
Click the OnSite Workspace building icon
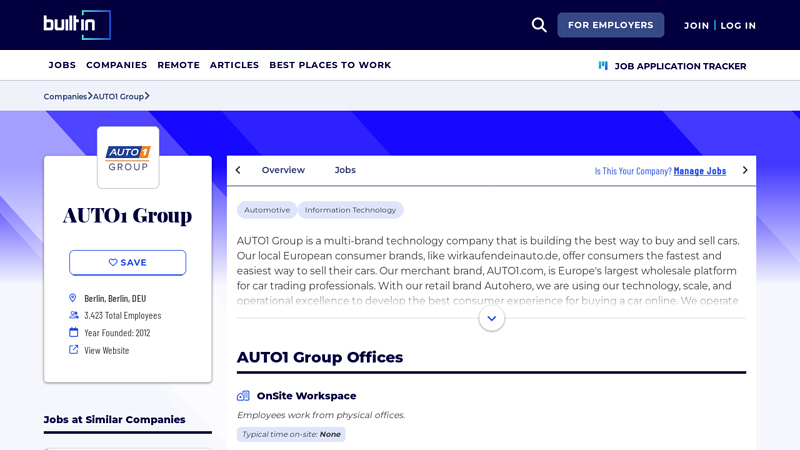pyautogui.click(x=243, y=396)
